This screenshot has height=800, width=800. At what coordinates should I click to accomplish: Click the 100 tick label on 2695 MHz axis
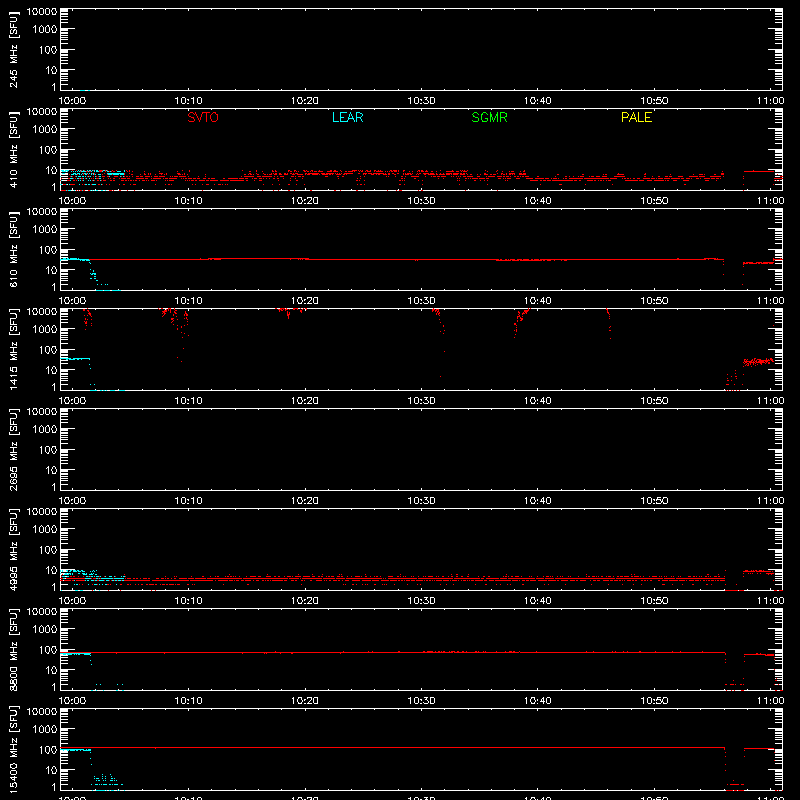point(48,449)
